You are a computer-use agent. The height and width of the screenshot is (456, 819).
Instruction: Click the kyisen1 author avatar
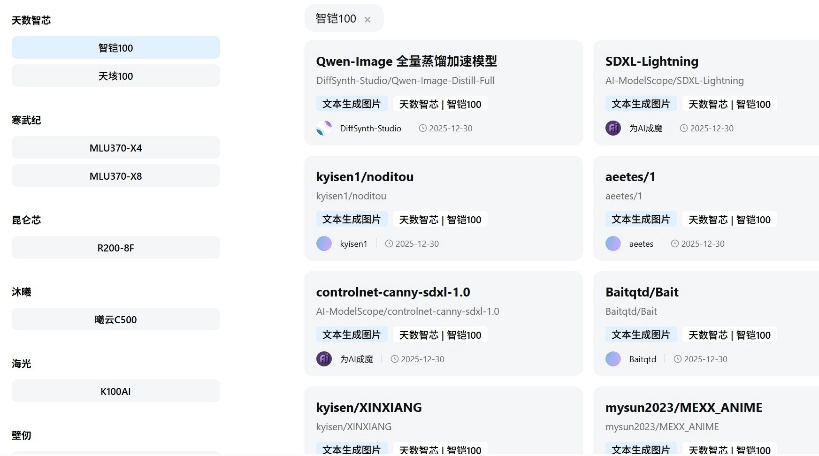324,243
